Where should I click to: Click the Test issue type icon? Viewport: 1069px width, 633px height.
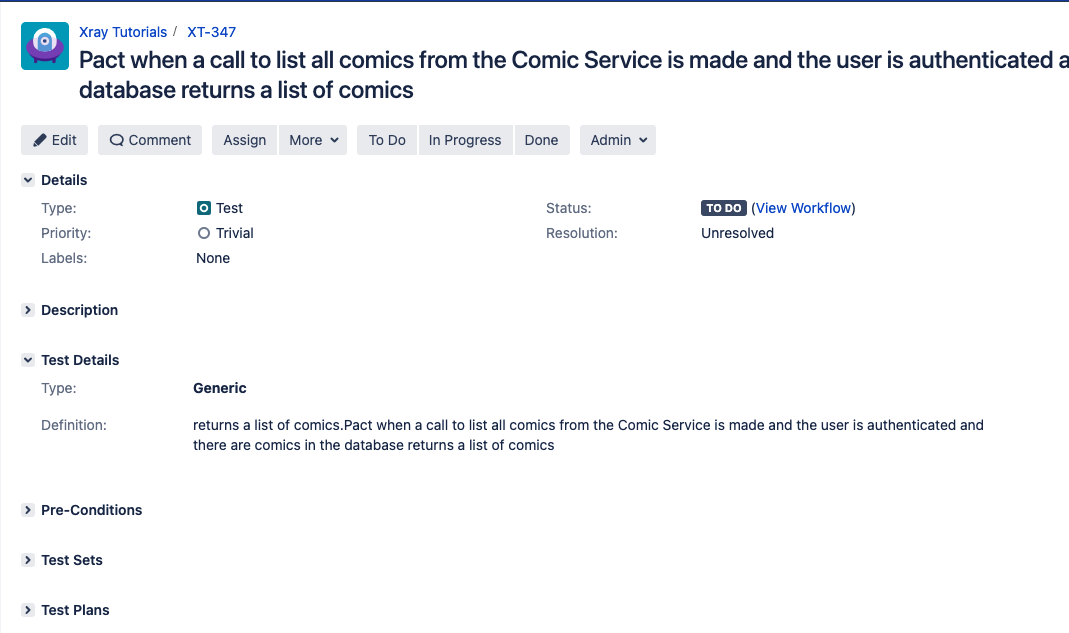[204, 208]
